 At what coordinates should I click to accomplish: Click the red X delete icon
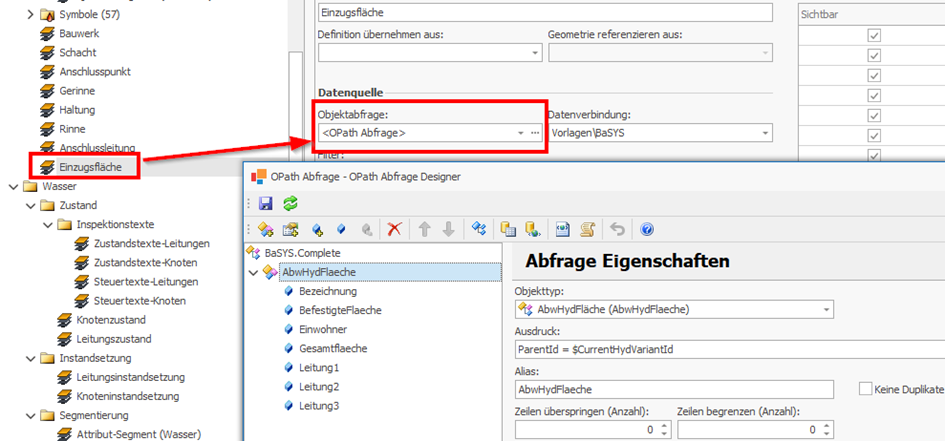point(394,230)
